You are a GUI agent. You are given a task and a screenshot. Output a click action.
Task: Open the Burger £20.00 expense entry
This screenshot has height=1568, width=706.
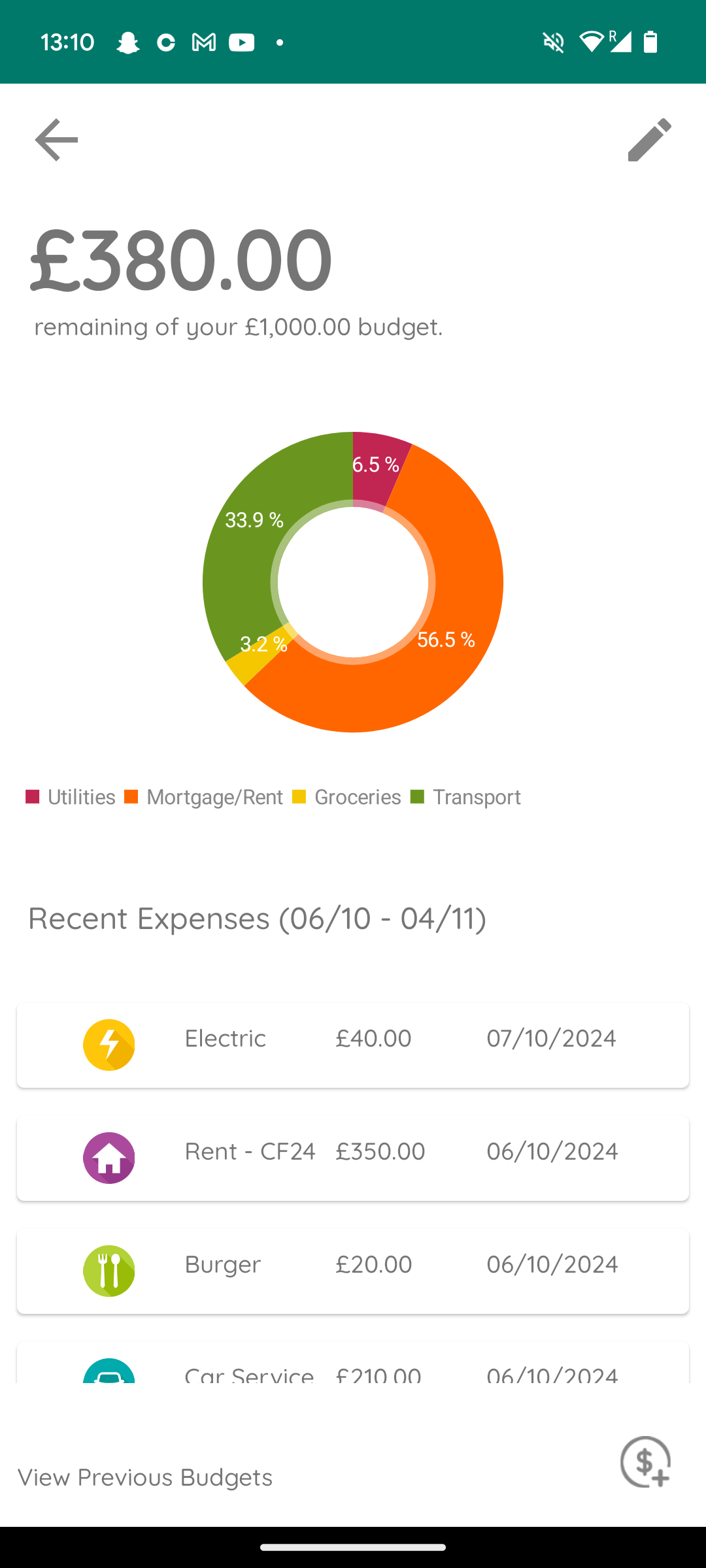click(353, 1271)
